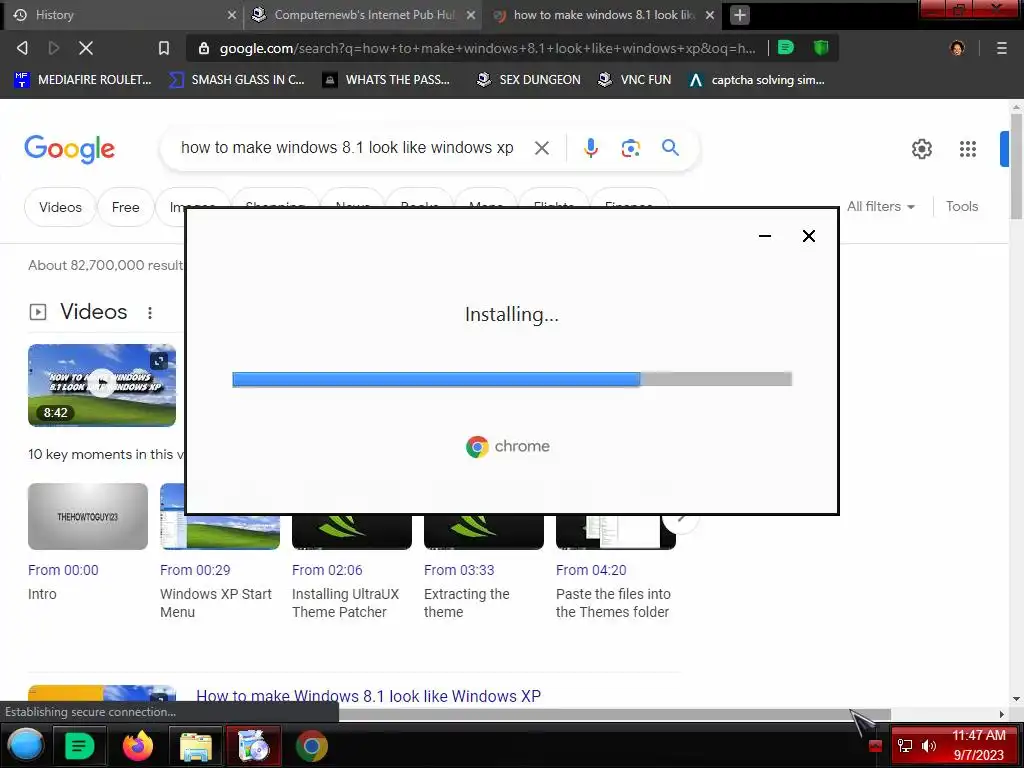
Task: Open the green chat extension icon in address bar
Action: (x=786, y=48)
